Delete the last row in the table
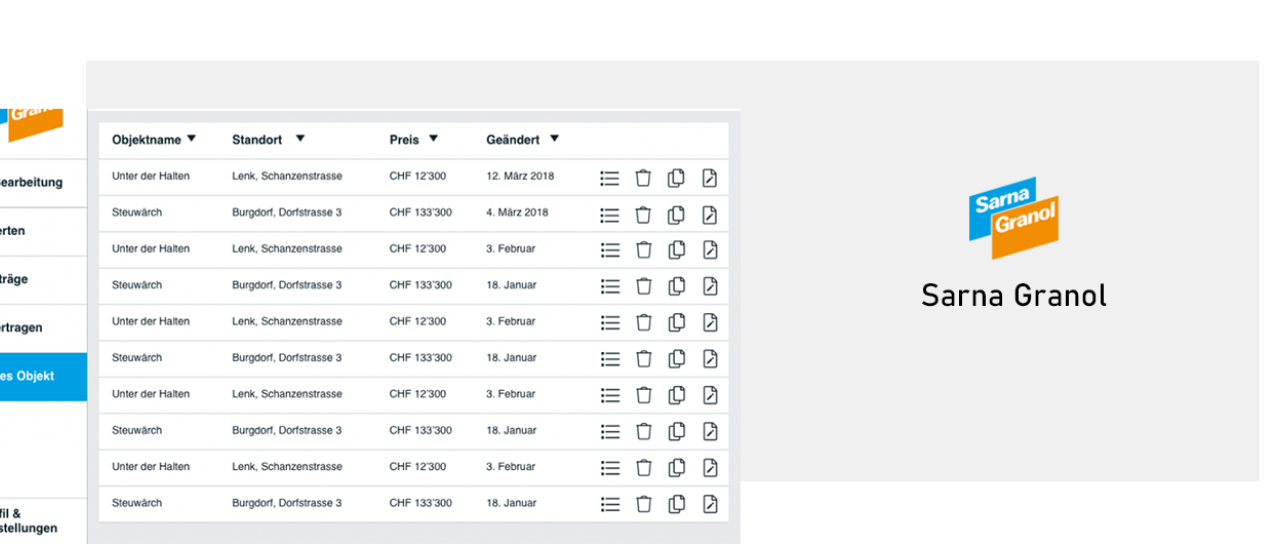The image size is (1280, 544). [643, 504]
